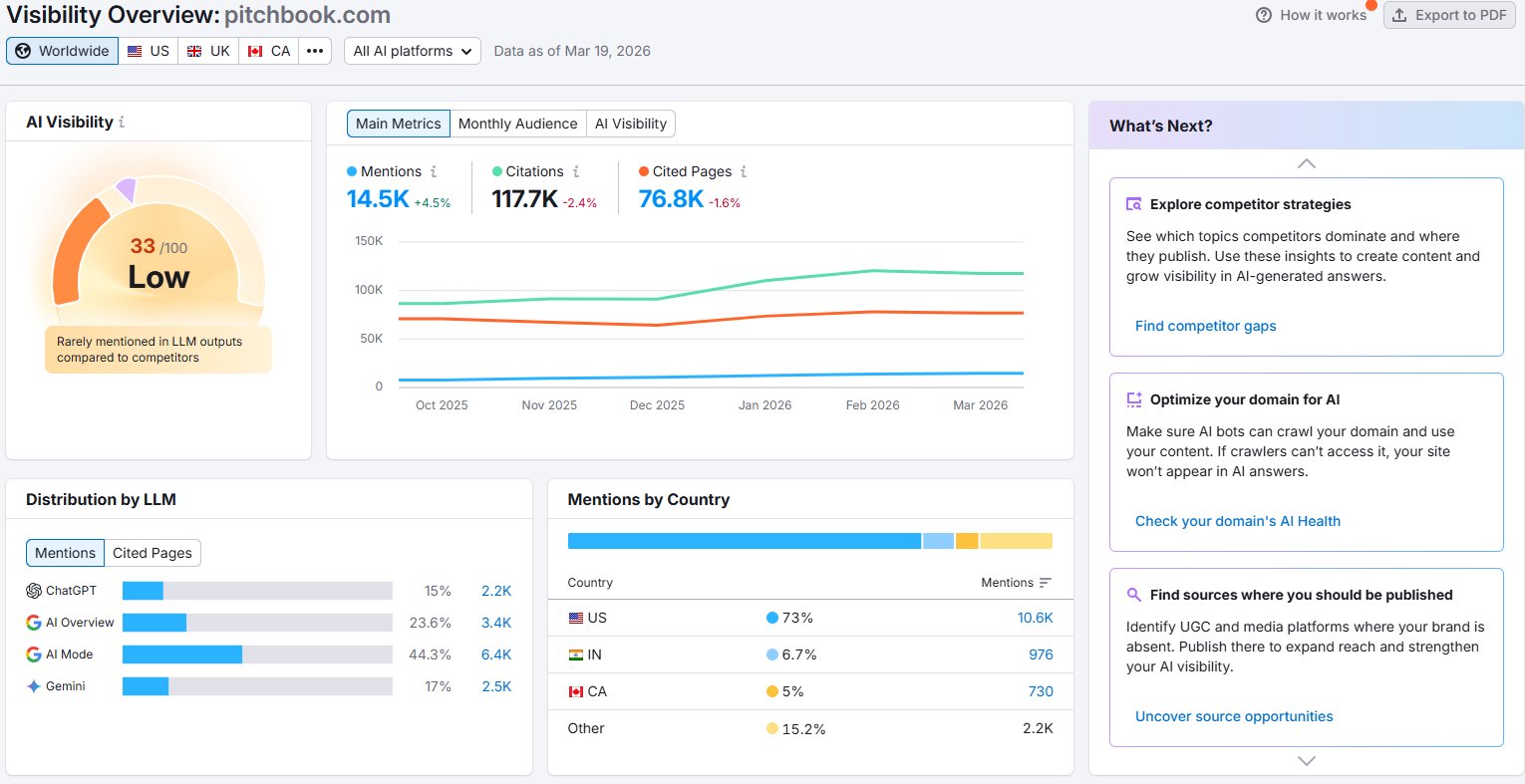
Task: Open the more regions ellipsis menu
Action: 315,51
